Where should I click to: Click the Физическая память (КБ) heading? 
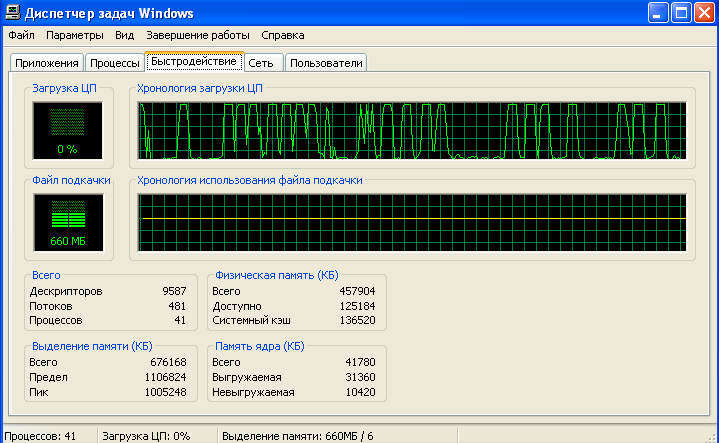[x=277, y=275]
